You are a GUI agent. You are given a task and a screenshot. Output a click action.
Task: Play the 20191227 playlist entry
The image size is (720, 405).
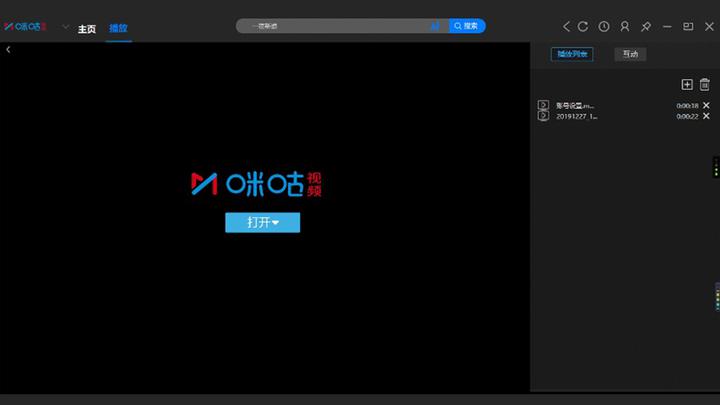[x=576, y=117]
